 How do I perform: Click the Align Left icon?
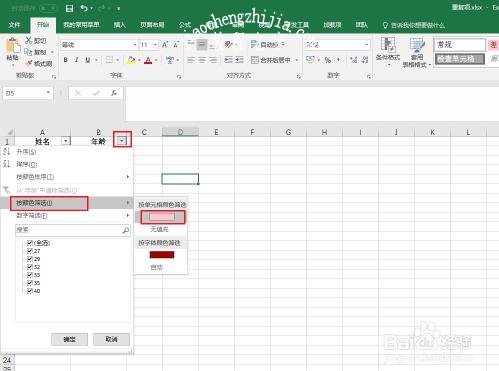point(191,60)
